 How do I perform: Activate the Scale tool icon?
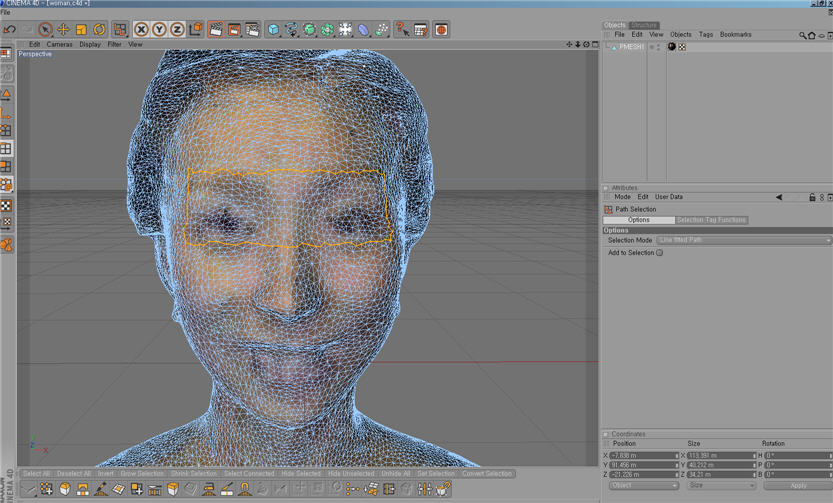tap(81, 30)
